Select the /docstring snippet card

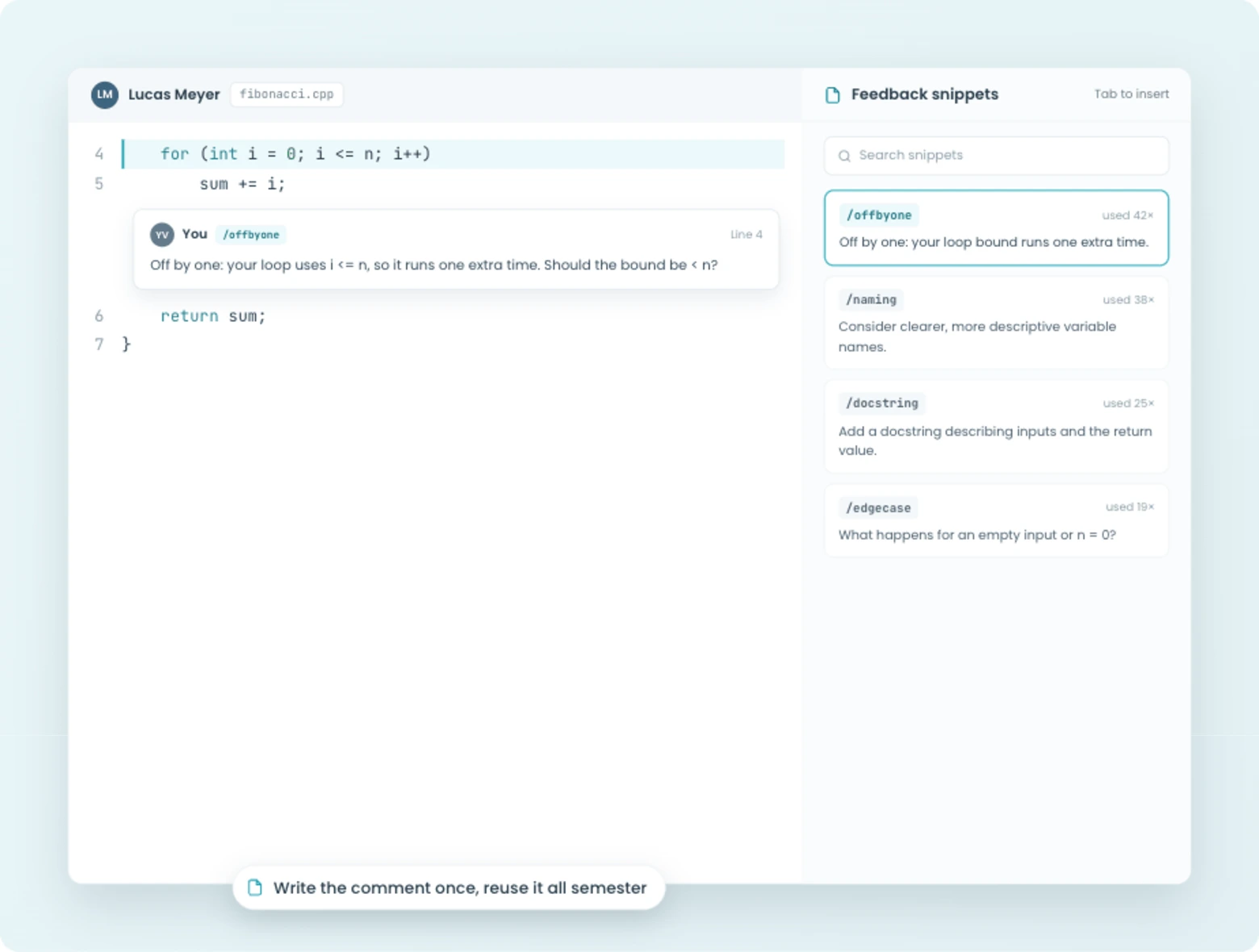click(x=996, y=426)
